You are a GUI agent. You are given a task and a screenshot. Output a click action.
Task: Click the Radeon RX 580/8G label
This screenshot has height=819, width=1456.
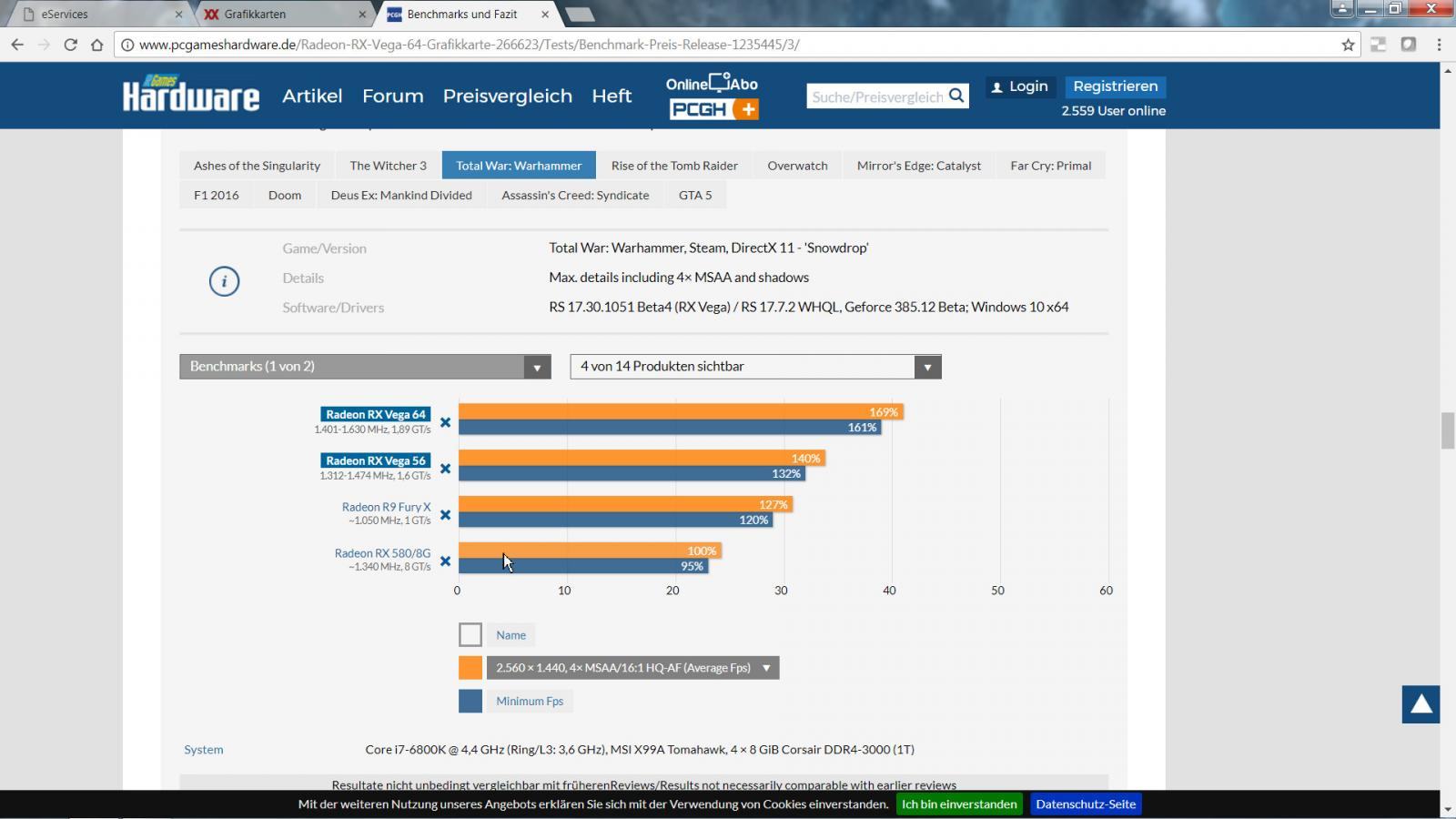click(382, 553)
